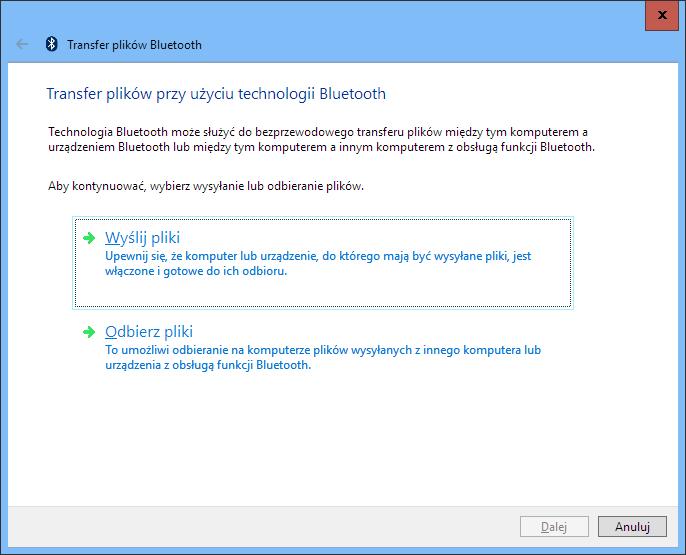Click the Anuluj button

632,527
